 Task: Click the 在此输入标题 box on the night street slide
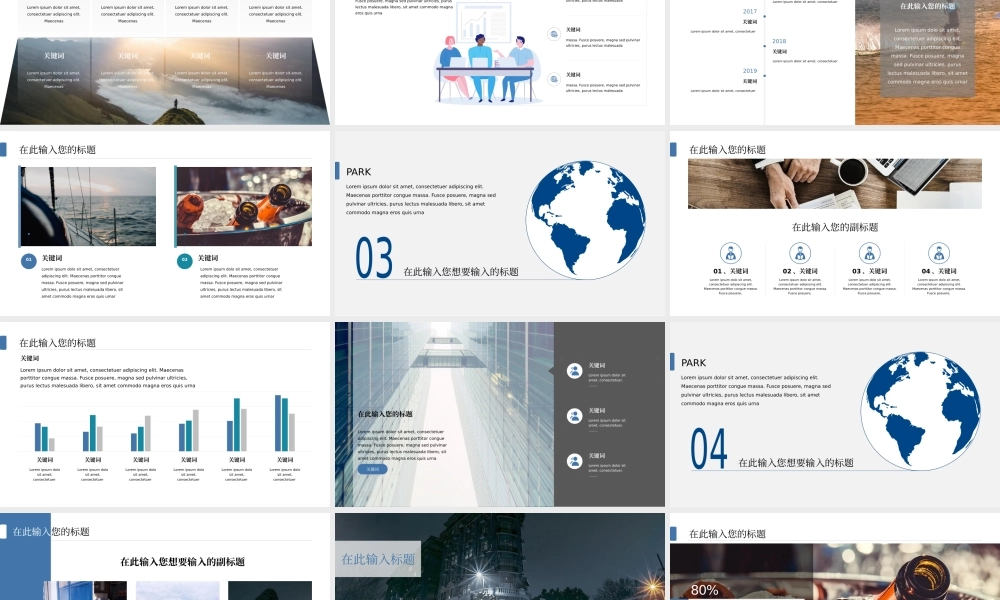pos(378,560)
